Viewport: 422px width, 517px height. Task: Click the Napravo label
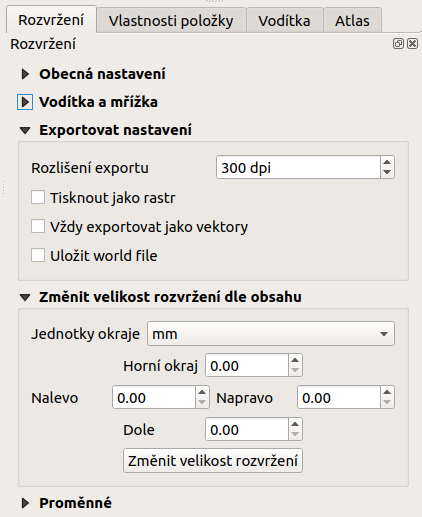click(x=245, y=398)
